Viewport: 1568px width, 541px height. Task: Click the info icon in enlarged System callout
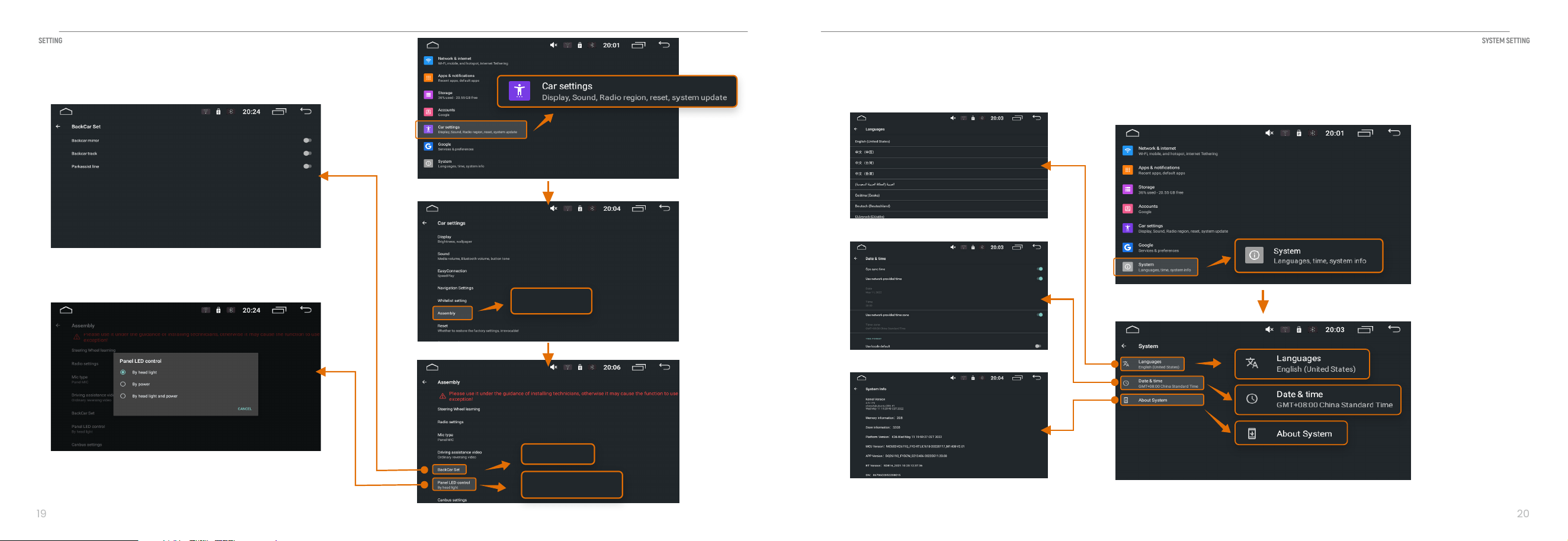point(1254,256)
